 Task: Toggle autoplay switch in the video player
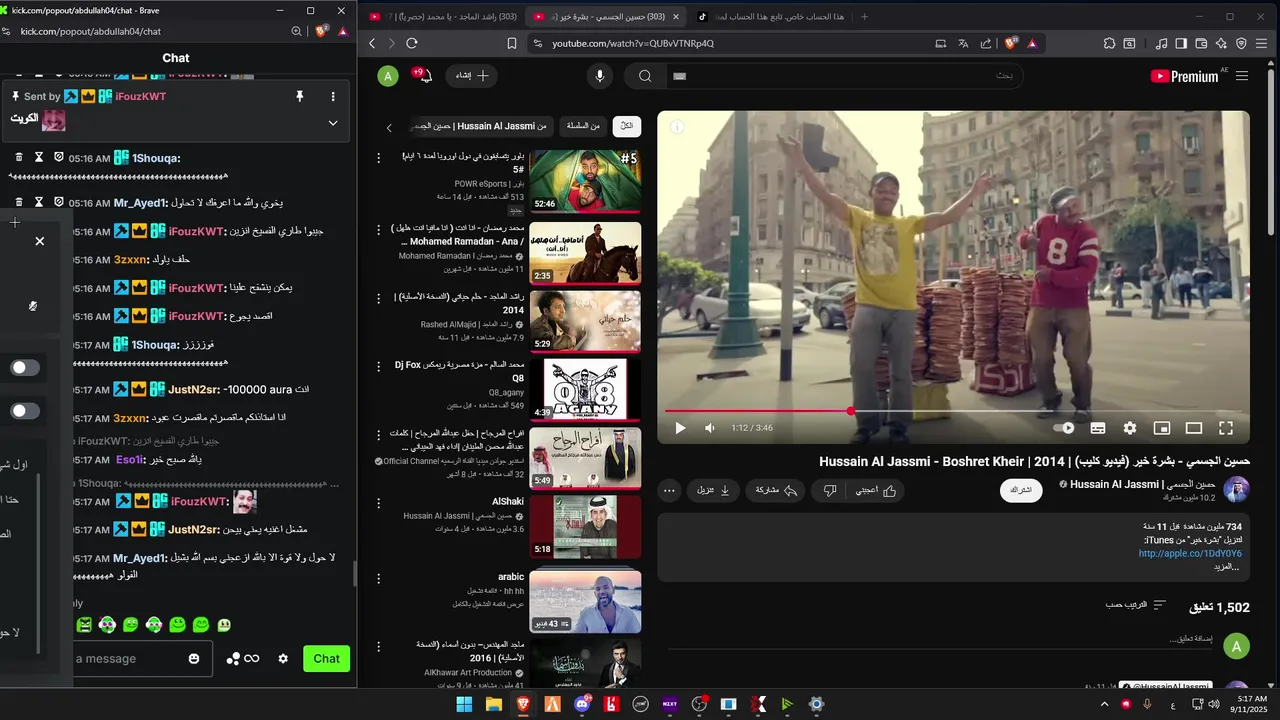coord(1064,428)
